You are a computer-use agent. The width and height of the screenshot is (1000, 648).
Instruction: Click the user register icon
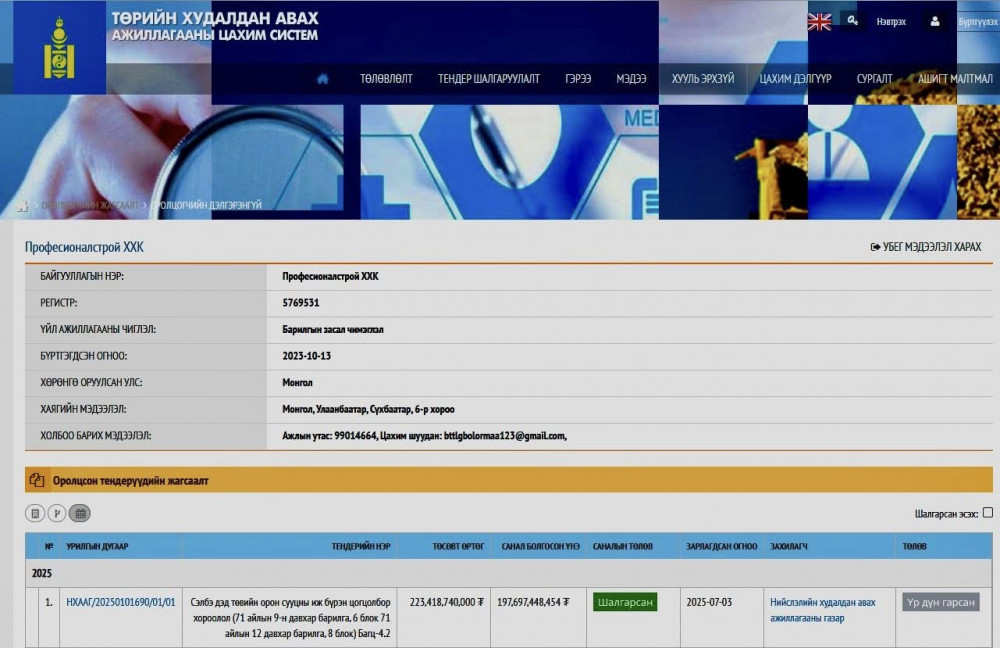click(934, 22)
